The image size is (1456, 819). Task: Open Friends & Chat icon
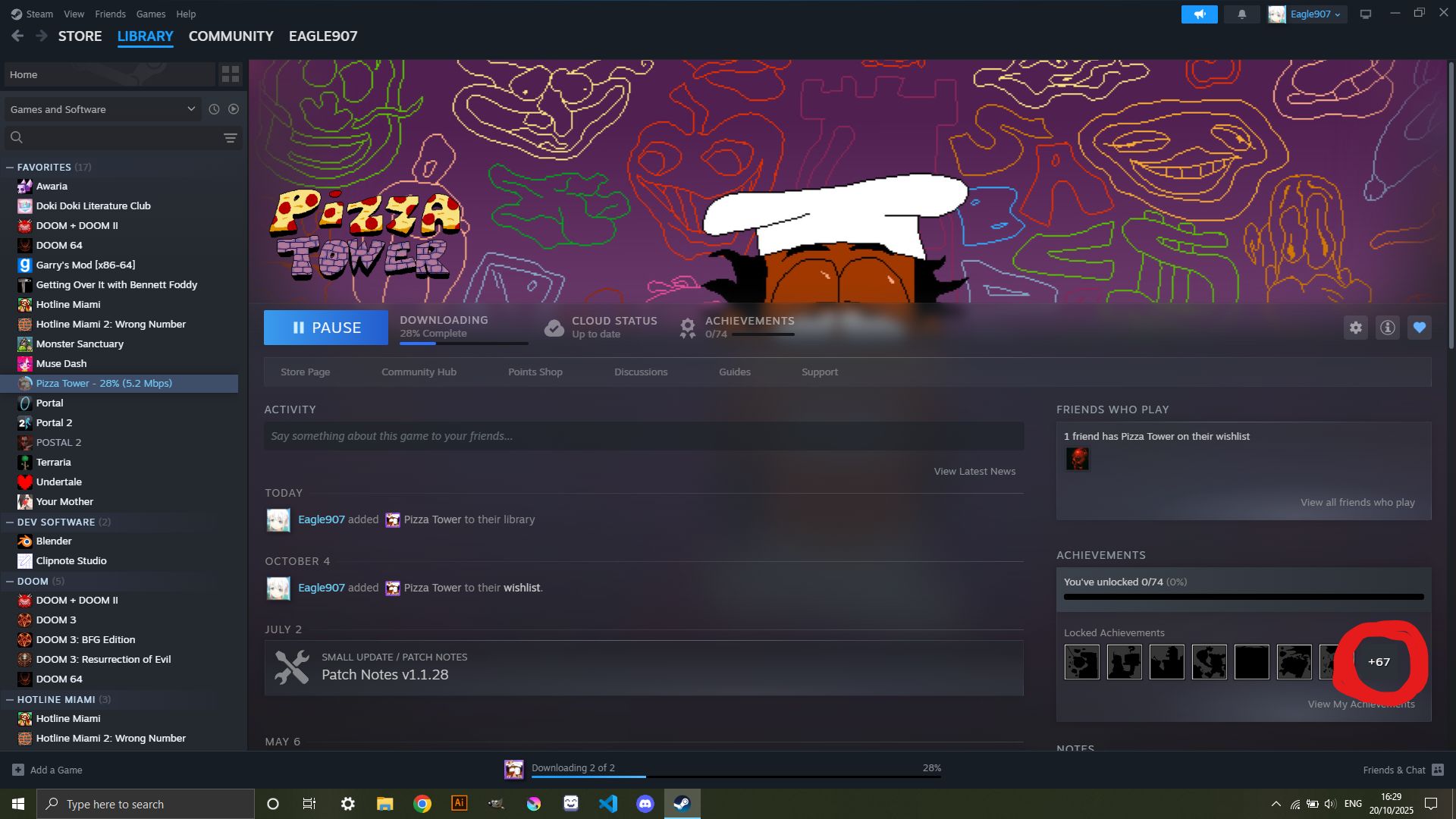tap(1438, 770)
